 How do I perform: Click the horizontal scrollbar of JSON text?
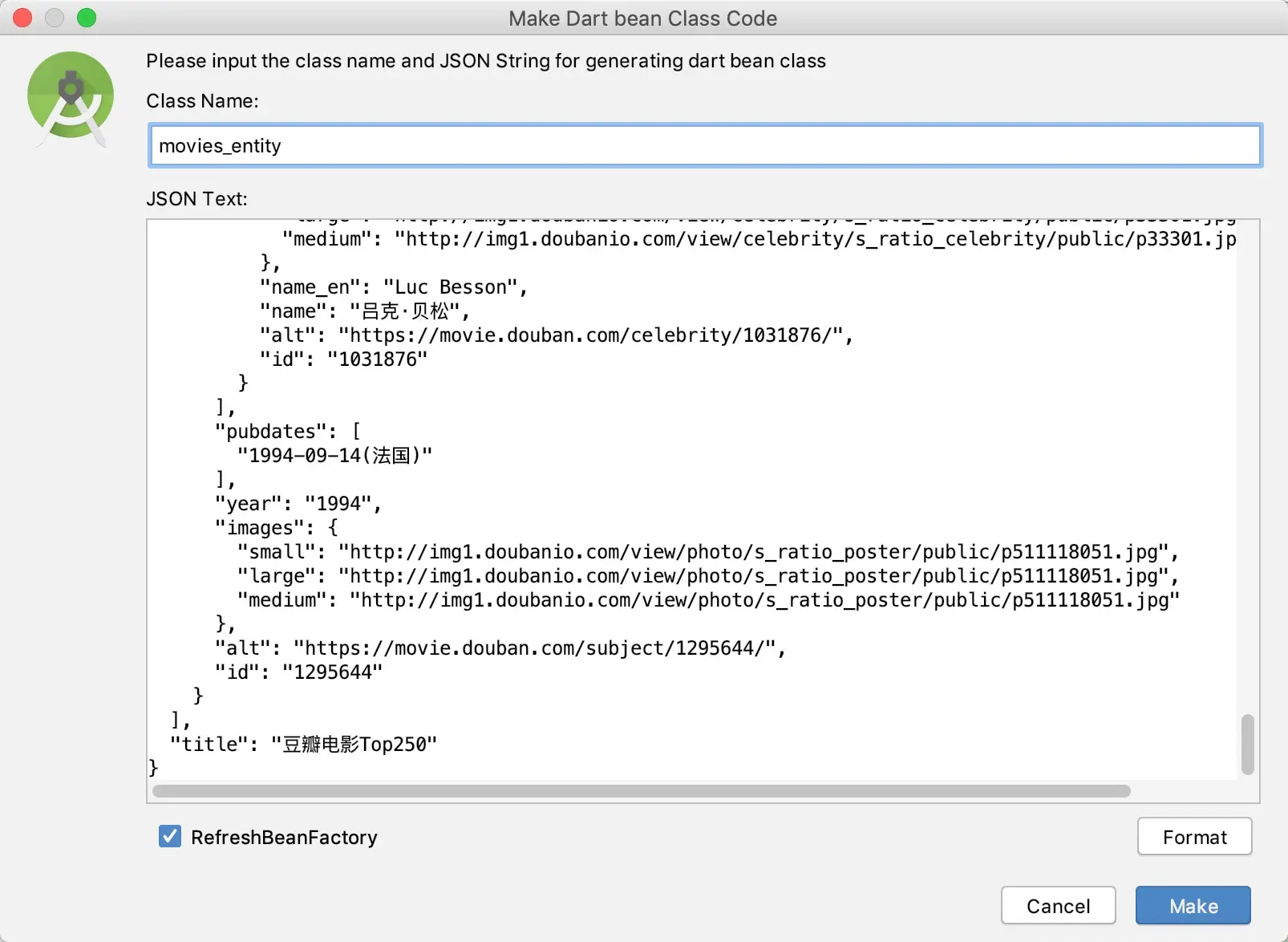pos(641,791)
